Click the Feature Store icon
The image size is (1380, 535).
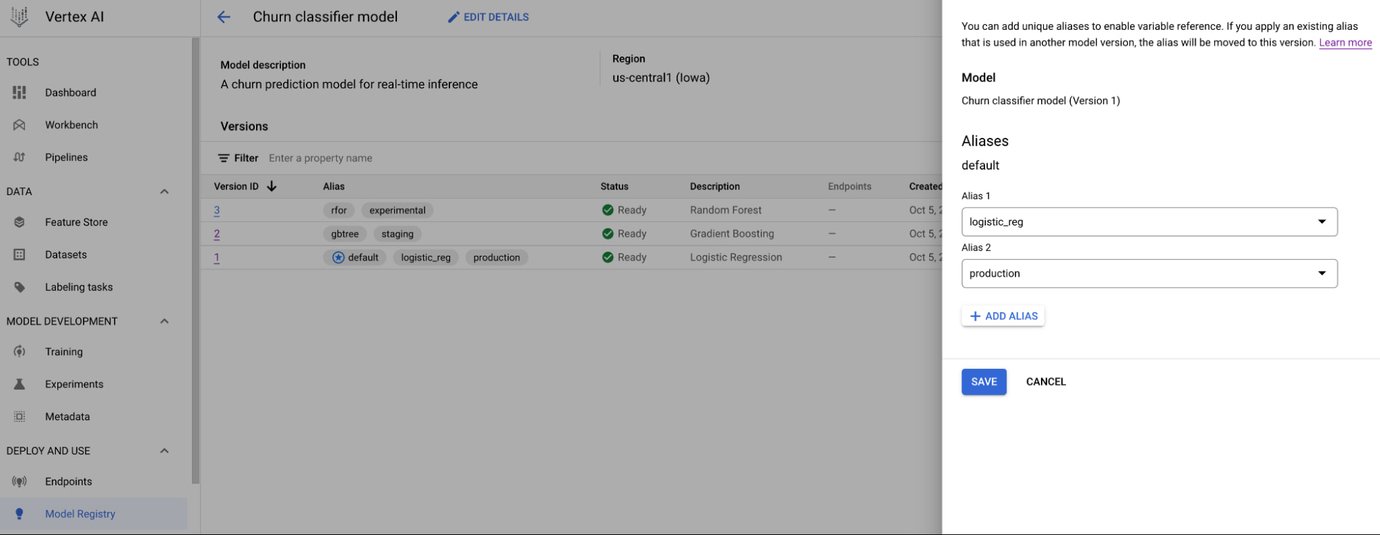tap(19, 222)
